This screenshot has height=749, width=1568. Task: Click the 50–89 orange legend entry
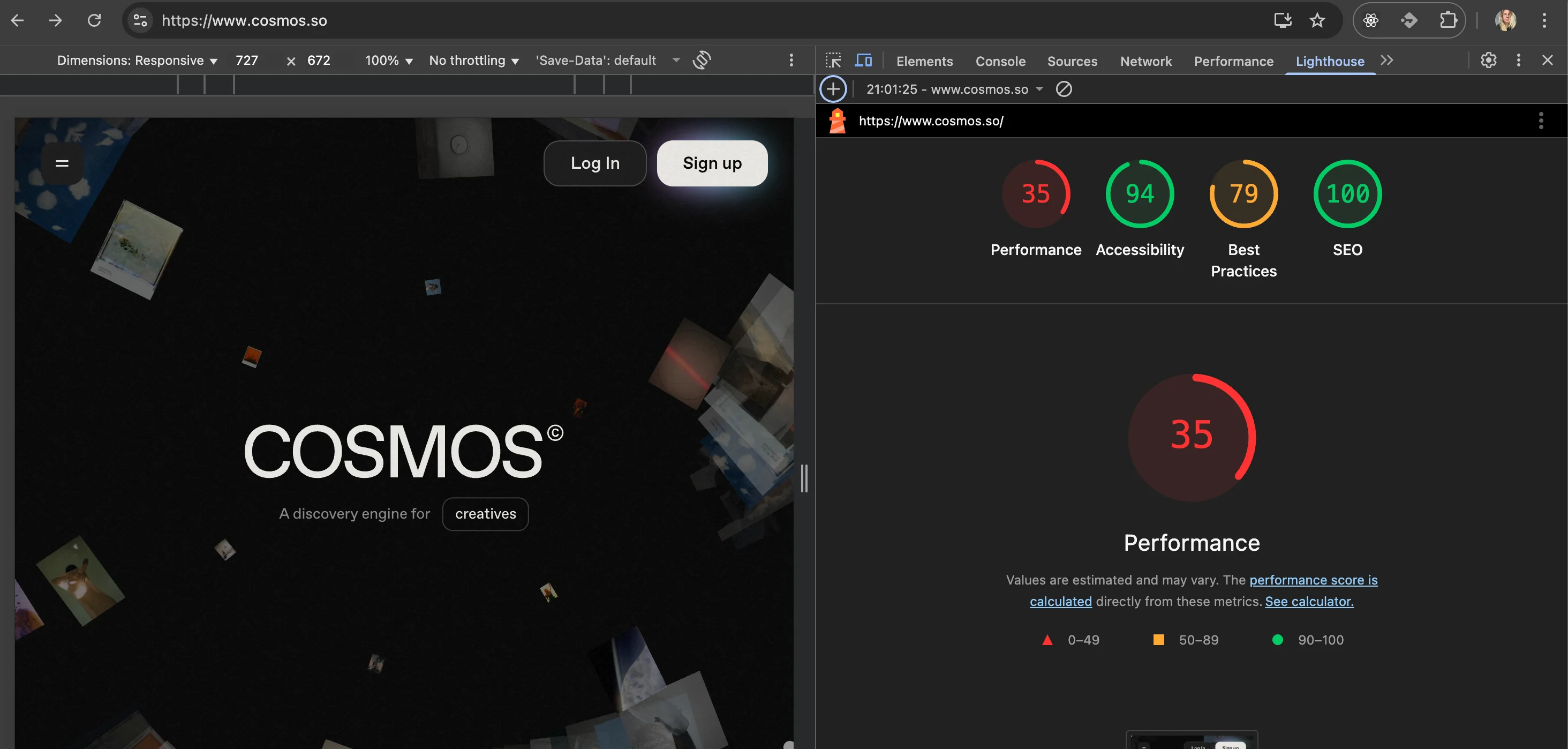point(1186,640)
